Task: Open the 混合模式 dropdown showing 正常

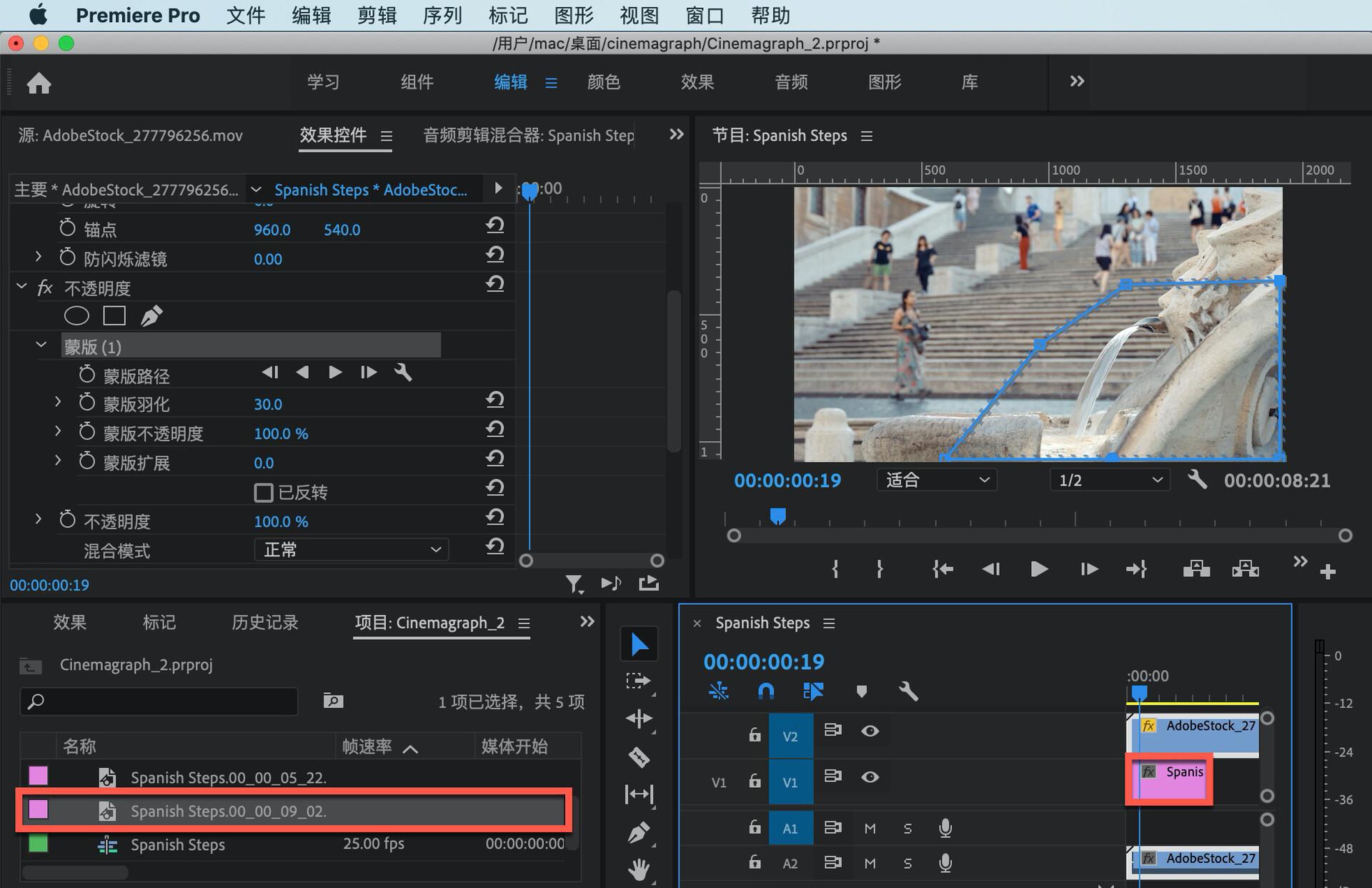Action: [352, 550]
